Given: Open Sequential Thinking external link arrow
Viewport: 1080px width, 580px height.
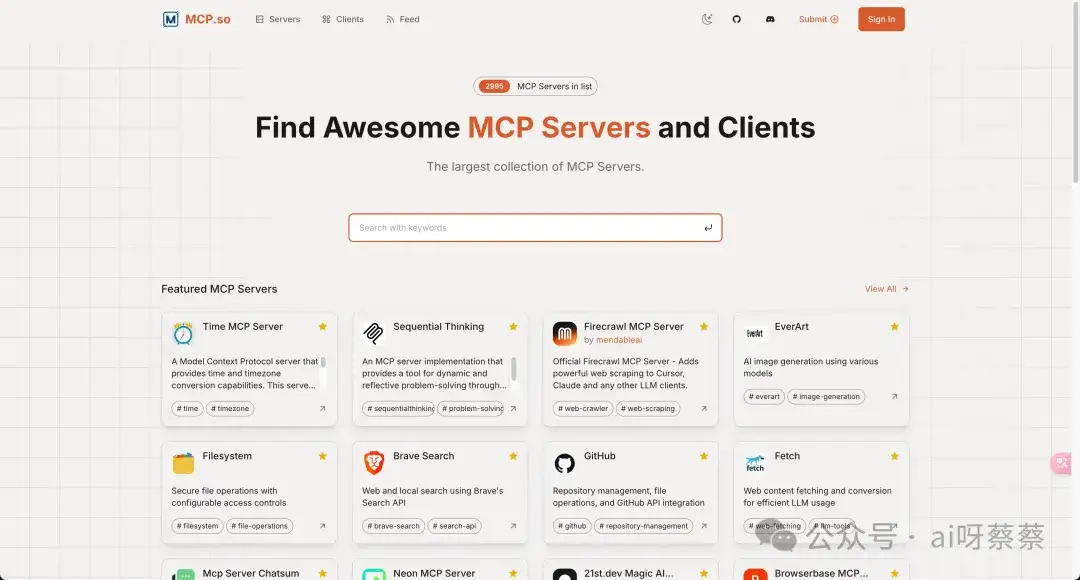Looking at the screenshot, I should pyautogui.click(x=513, y=408).
